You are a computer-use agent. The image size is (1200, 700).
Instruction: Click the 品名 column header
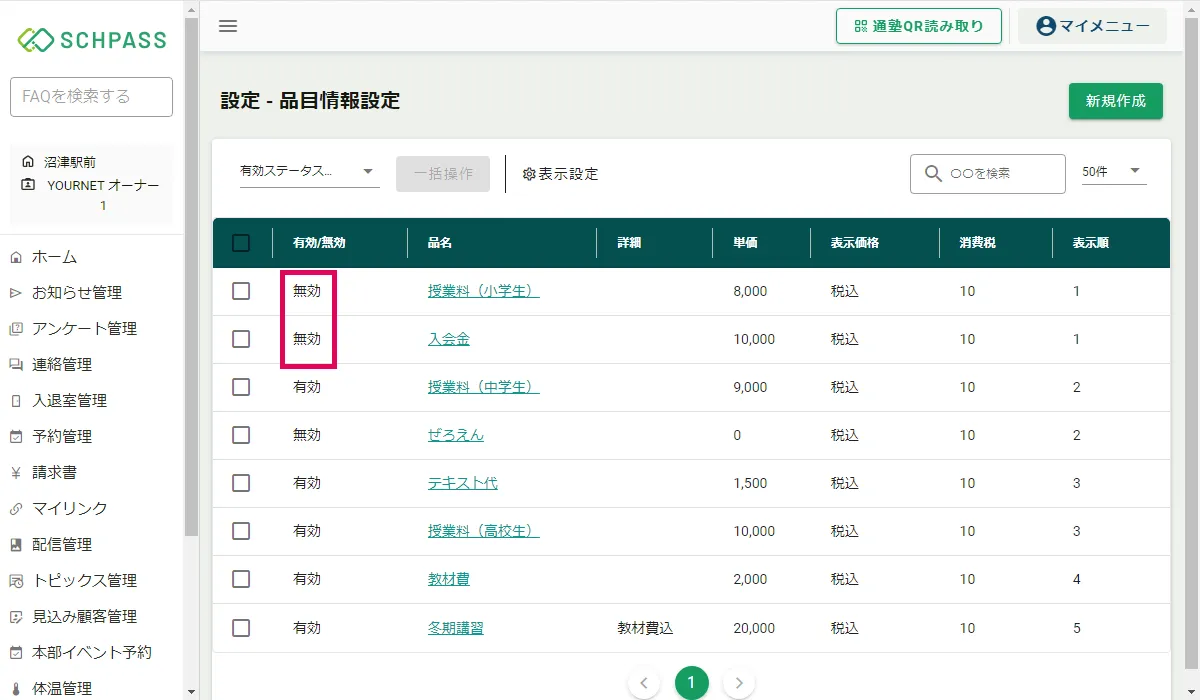[x=440, y=243]
